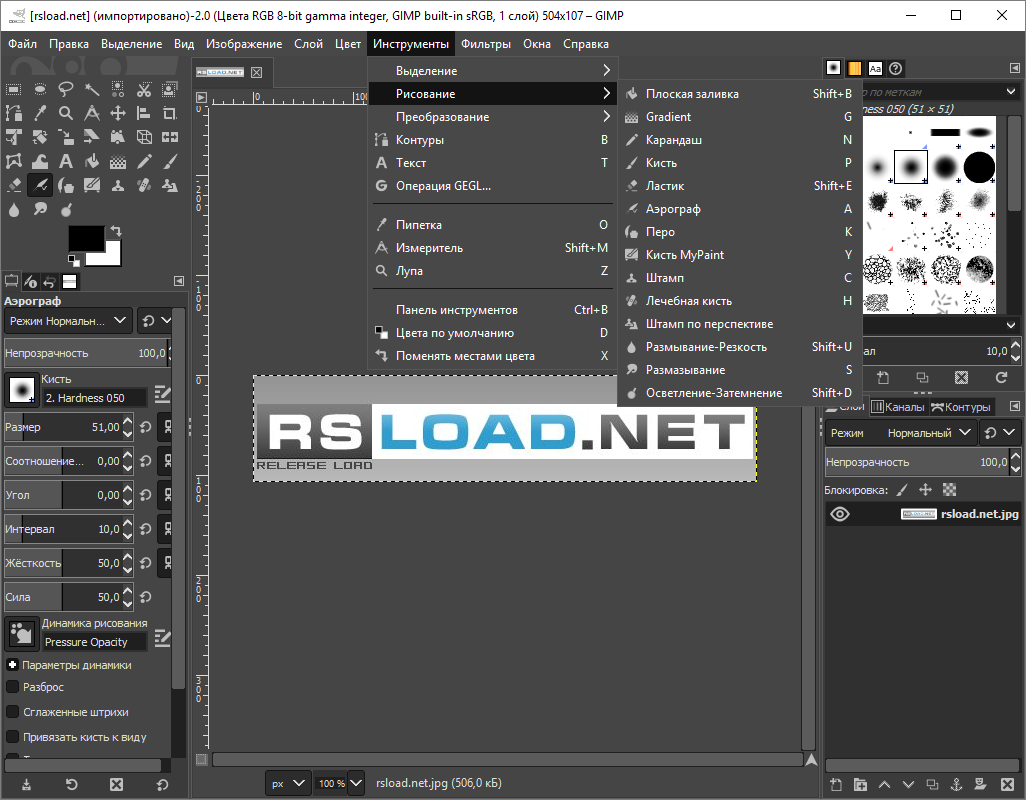Swap foreground and background colors arrow icon

pyautogui.click(x=116, y=230)
